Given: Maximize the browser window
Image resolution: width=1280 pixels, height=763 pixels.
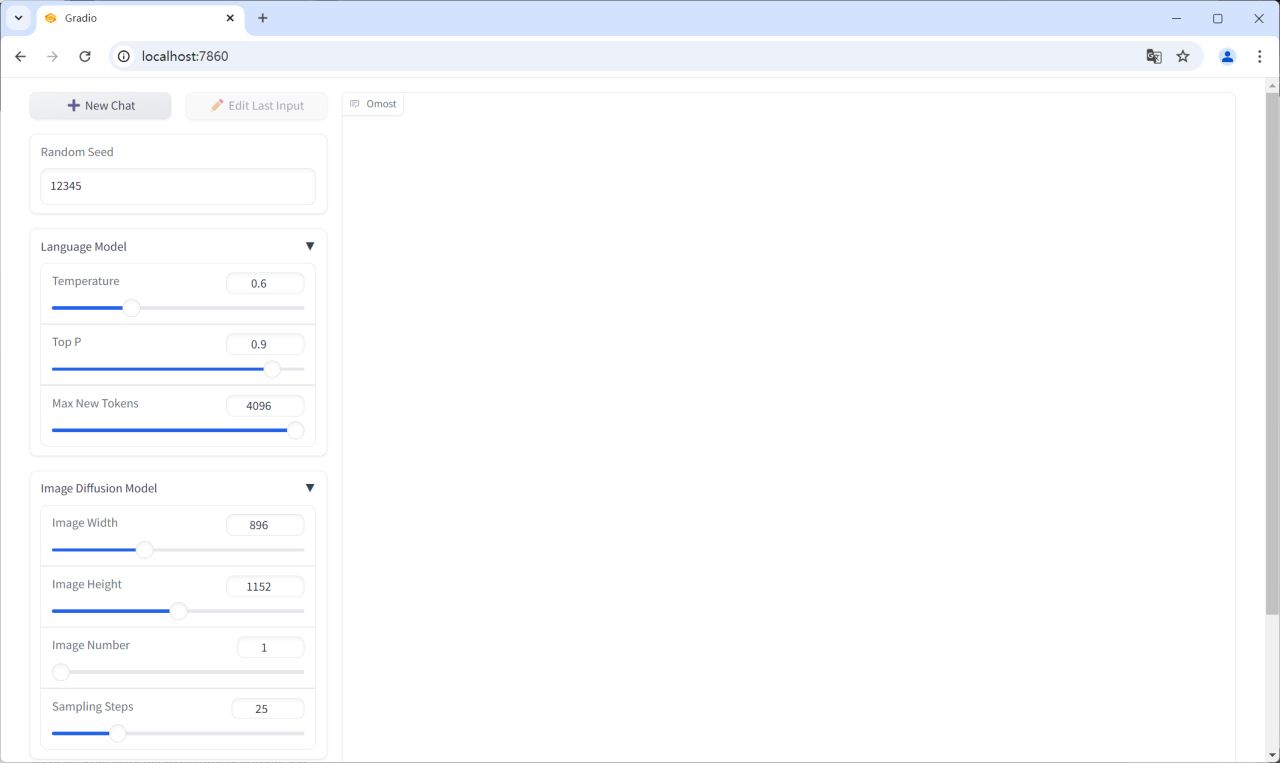Looking at the screenshot, I should pyautogui.click(x=1218, y=18).
